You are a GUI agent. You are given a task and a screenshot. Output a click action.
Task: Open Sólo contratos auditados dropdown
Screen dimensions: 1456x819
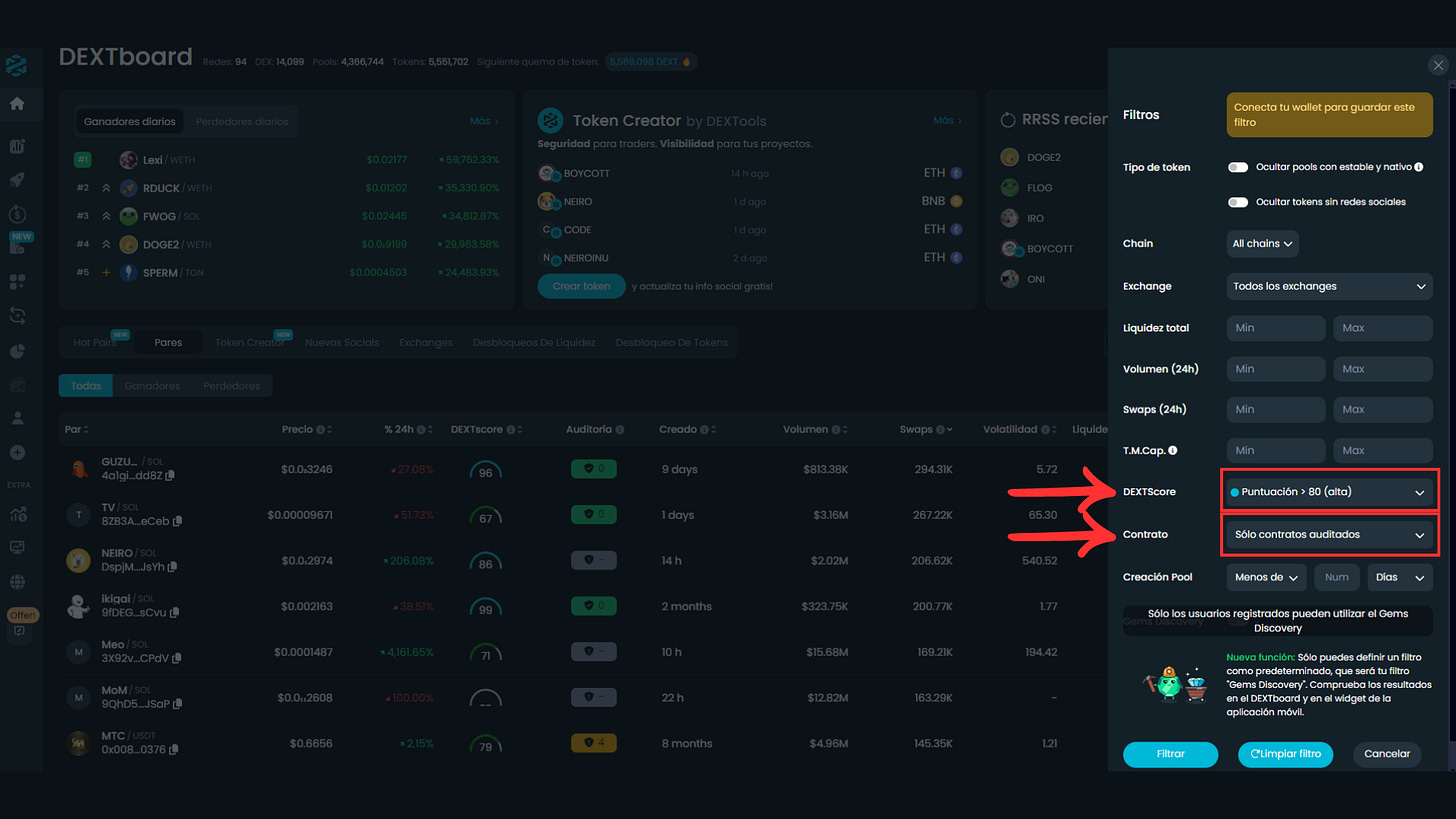pyautogui.click(x=1330, y=535)
